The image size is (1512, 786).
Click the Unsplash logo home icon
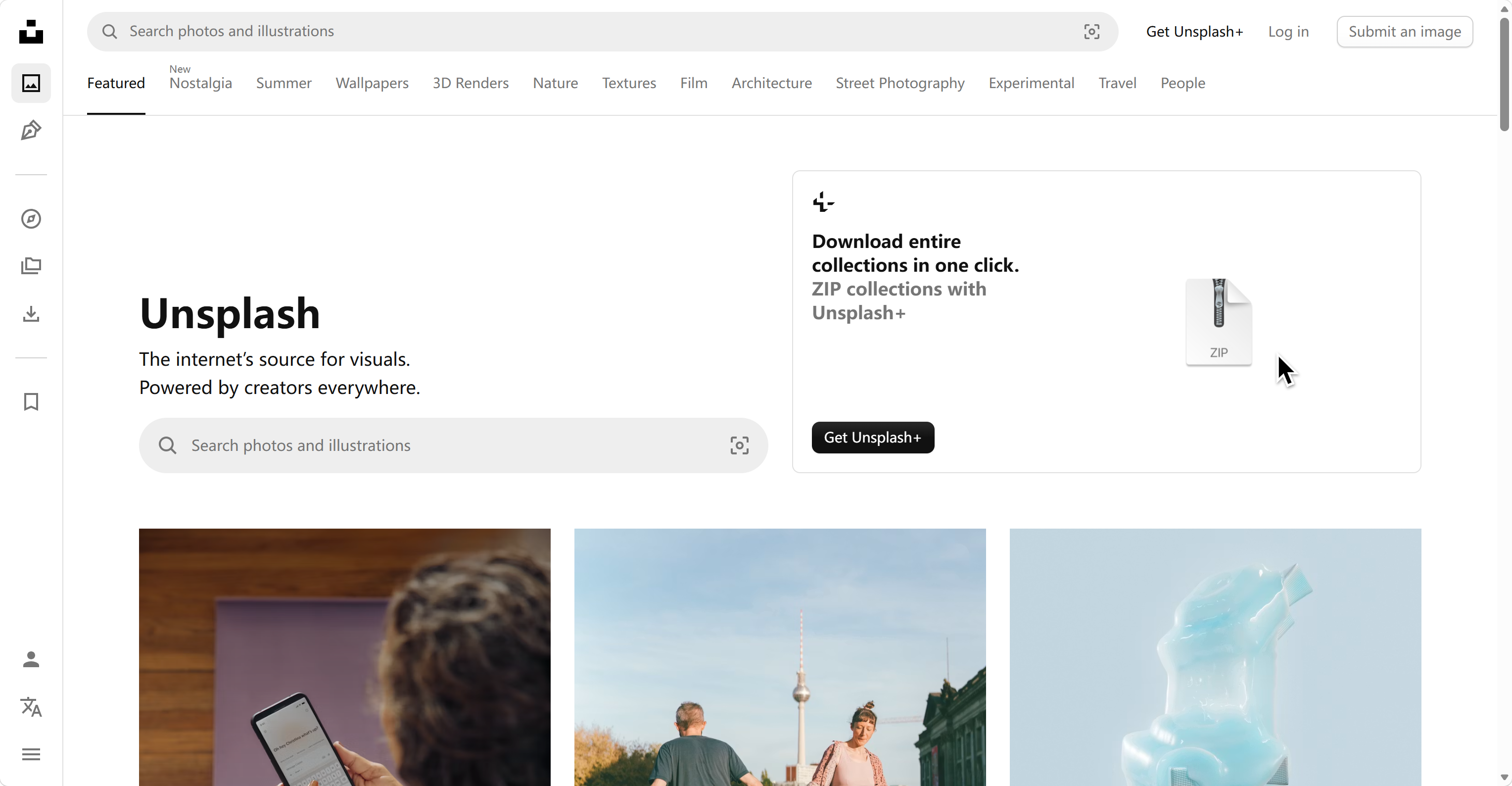pos(31,32)
